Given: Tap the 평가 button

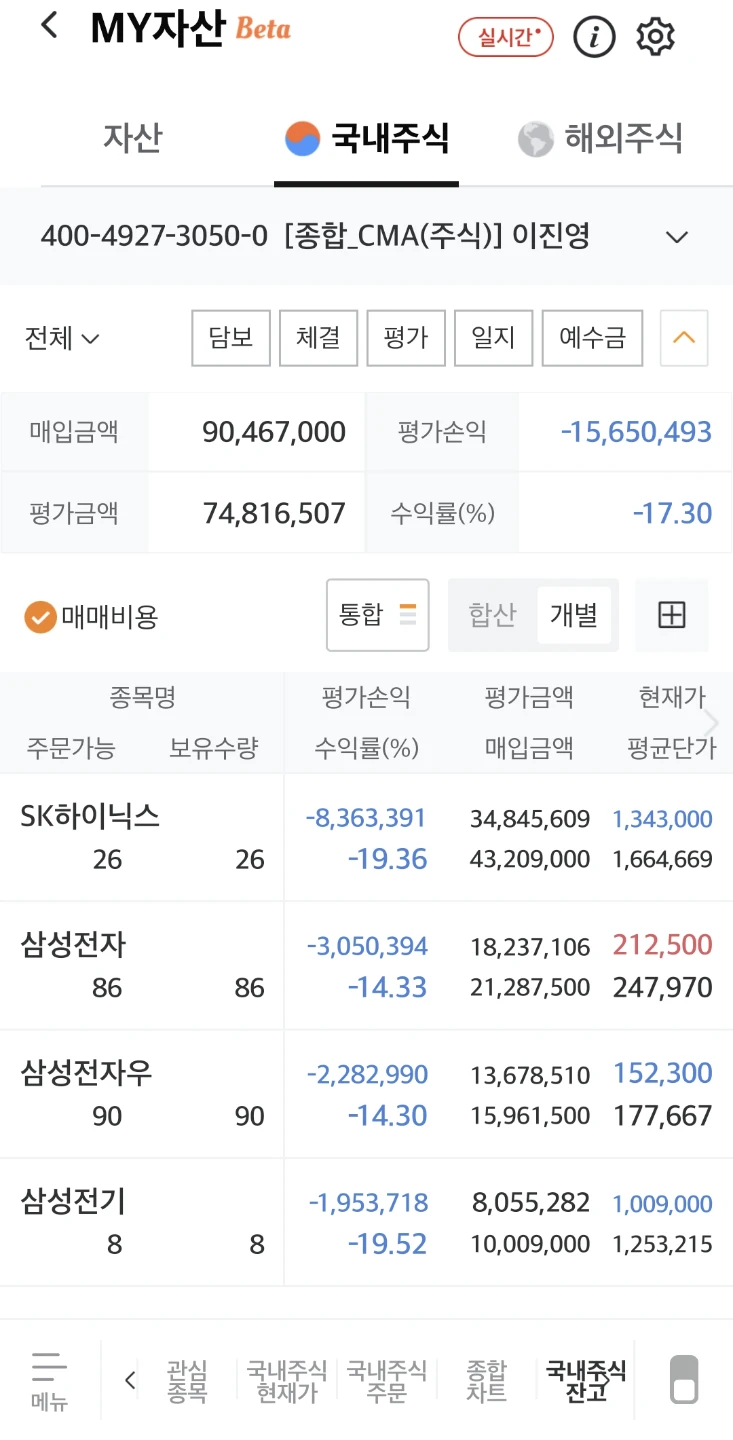Looking at the screenshot, I should (406, 338).
